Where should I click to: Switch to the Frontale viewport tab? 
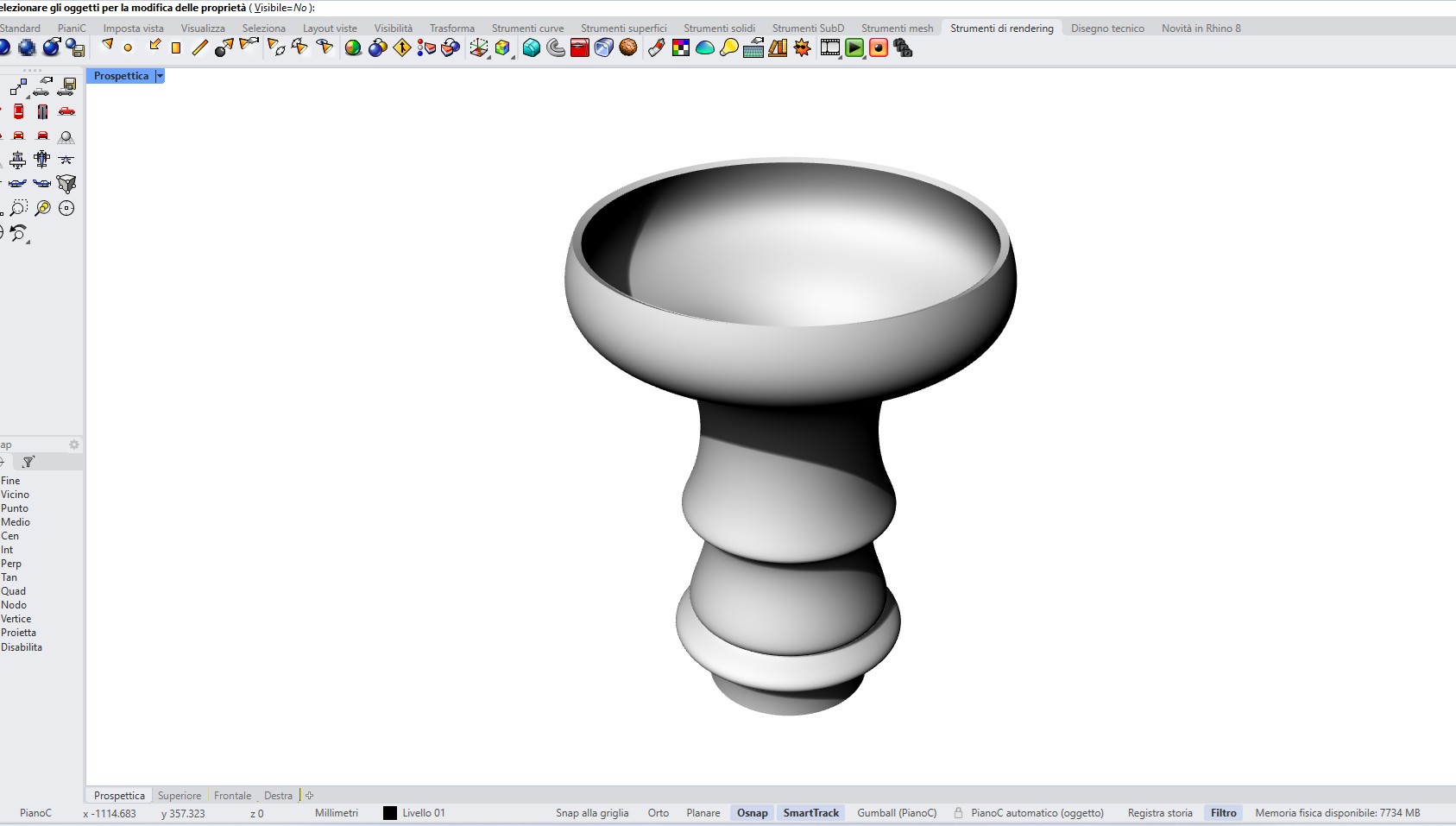(232, 796)
